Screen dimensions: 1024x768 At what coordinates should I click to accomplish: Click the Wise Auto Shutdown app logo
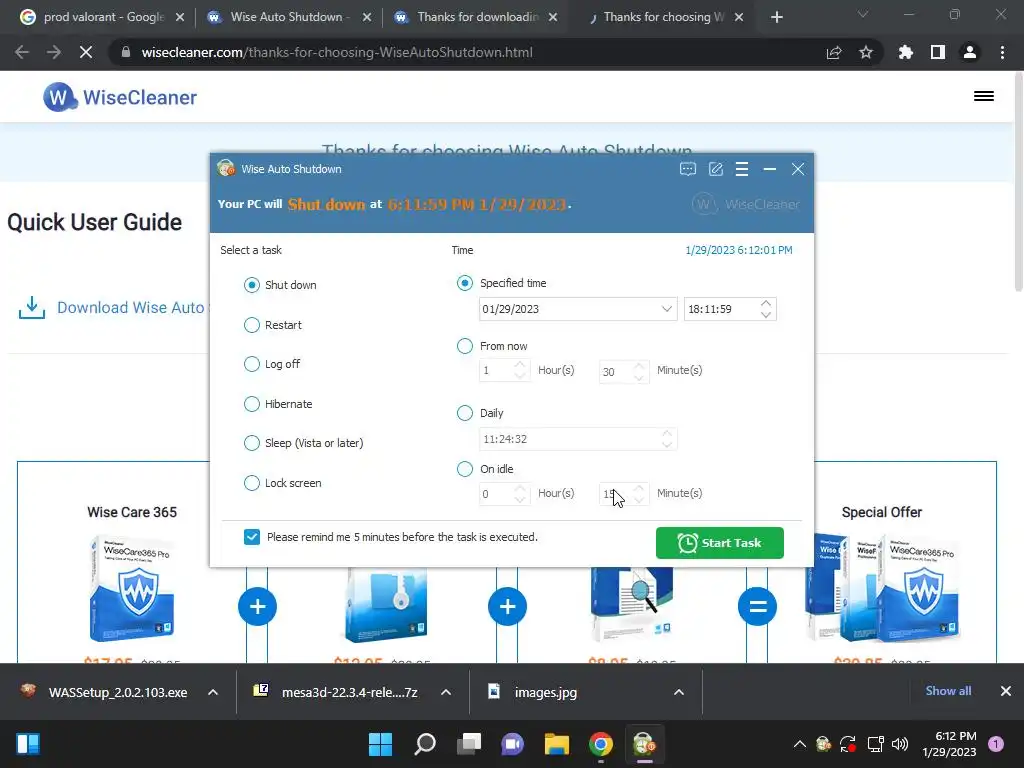(226, 168)
